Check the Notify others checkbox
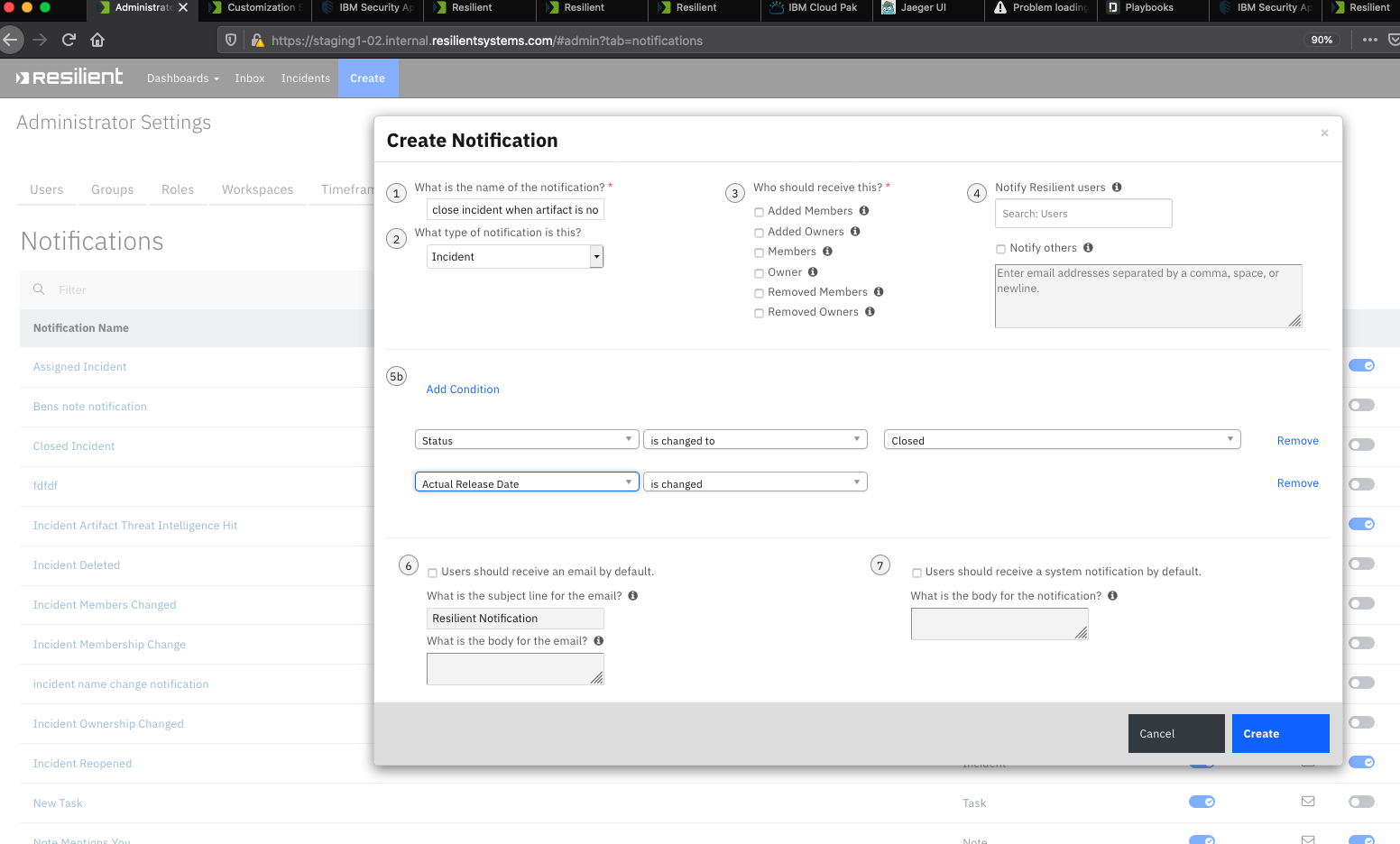 1000,249
